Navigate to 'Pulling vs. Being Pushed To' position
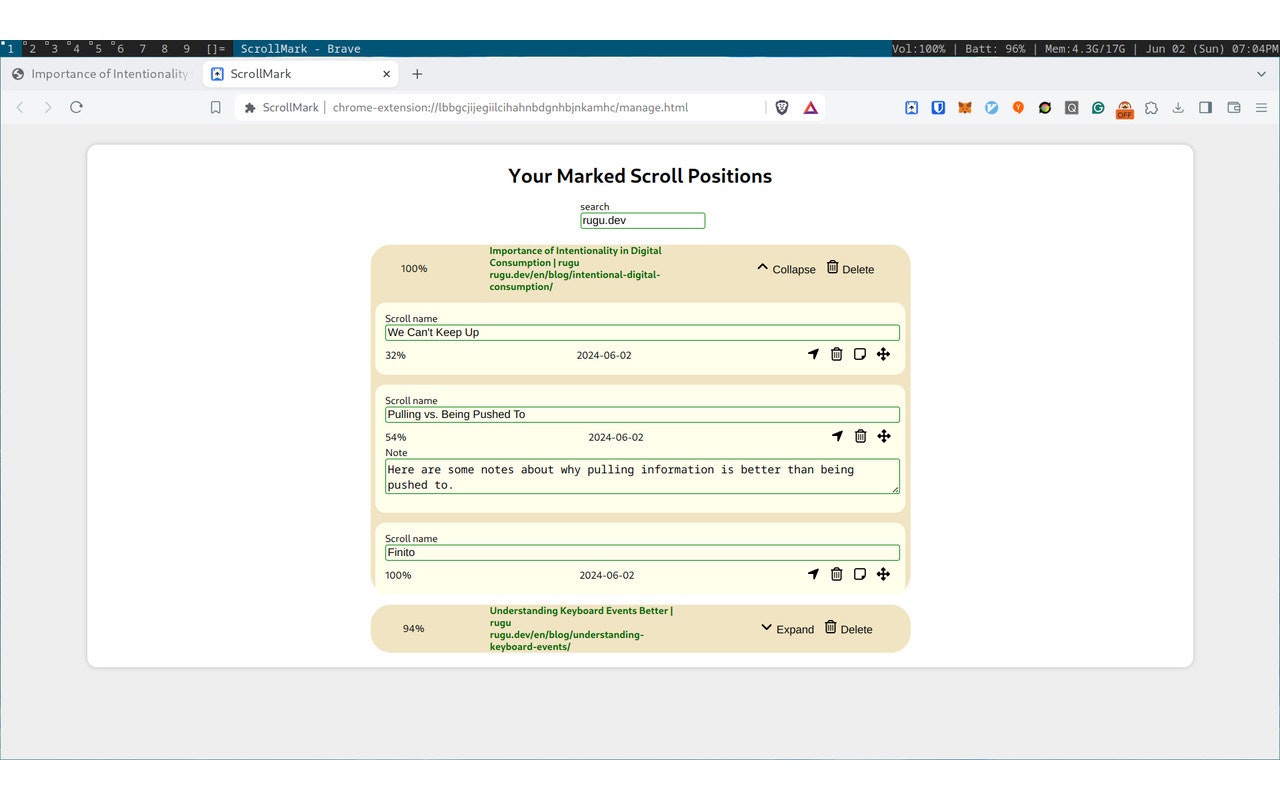 click(837, 436)
